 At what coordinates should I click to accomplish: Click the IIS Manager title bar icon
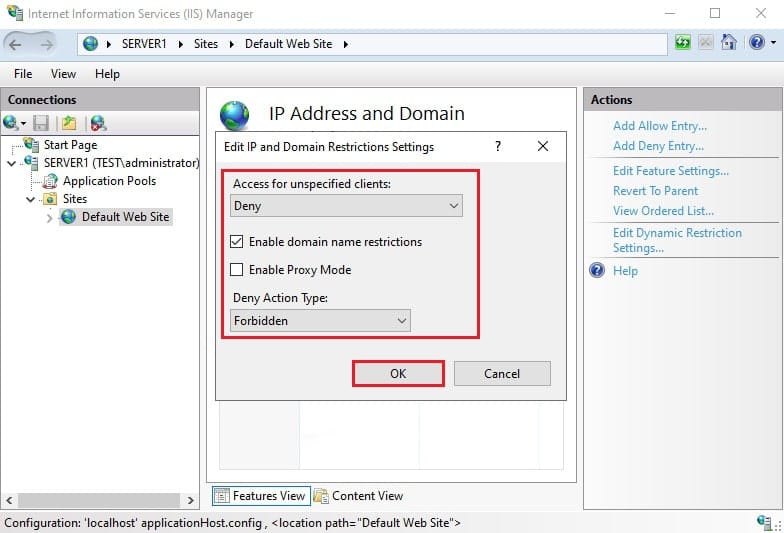coord(14,12)
